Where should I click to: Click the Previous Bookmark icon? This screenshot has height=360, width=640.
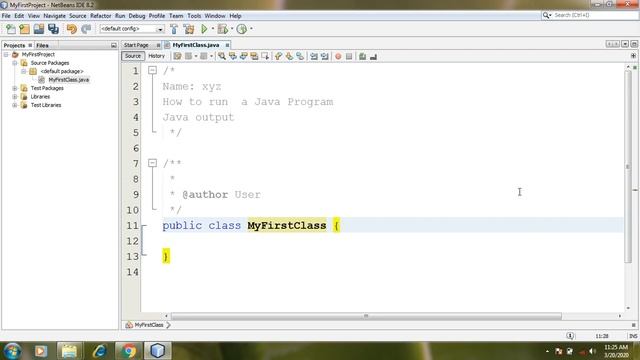coord(278,56)
